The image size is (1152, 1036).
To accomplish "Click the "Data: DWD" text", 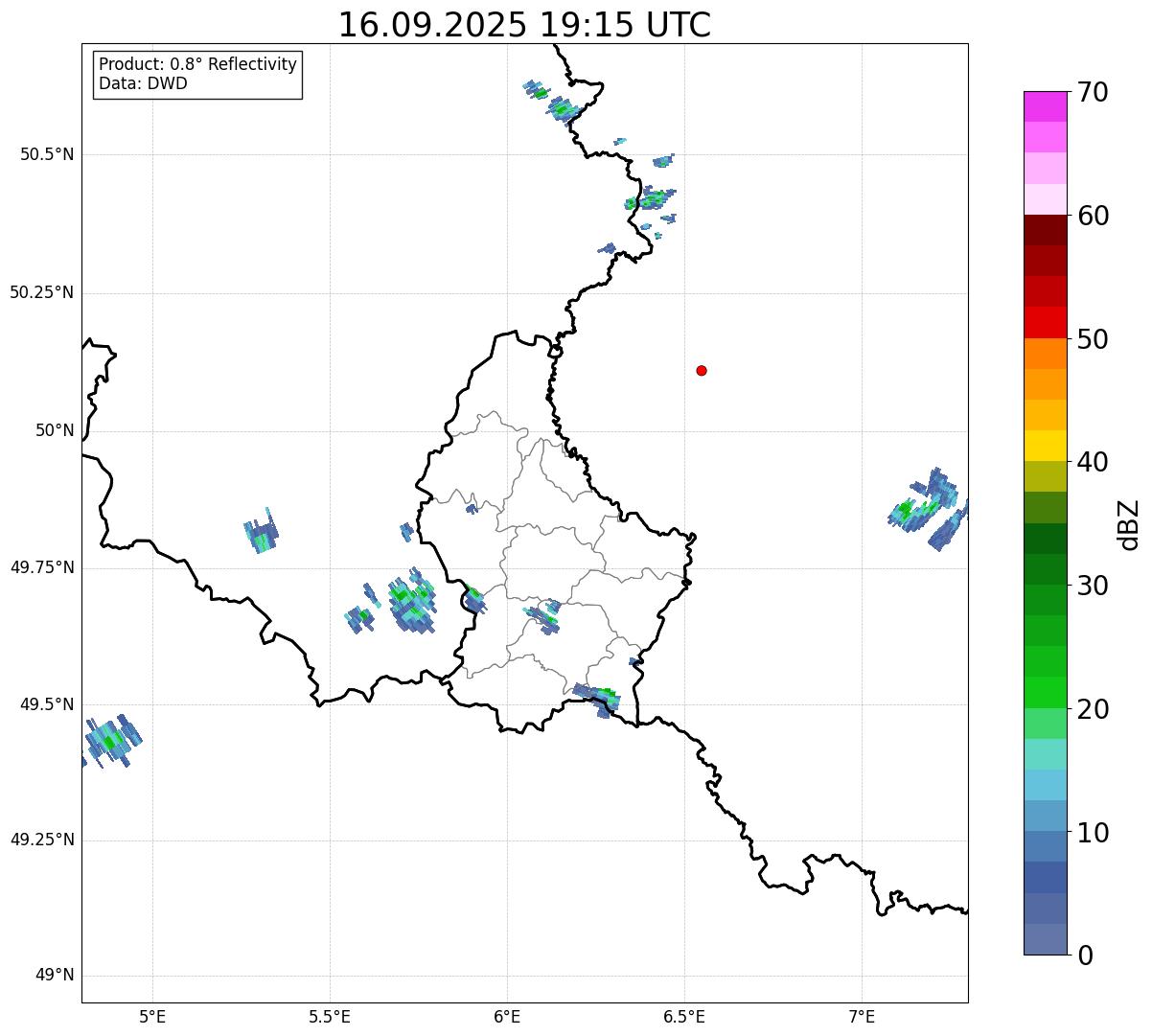I will [143, 83].
